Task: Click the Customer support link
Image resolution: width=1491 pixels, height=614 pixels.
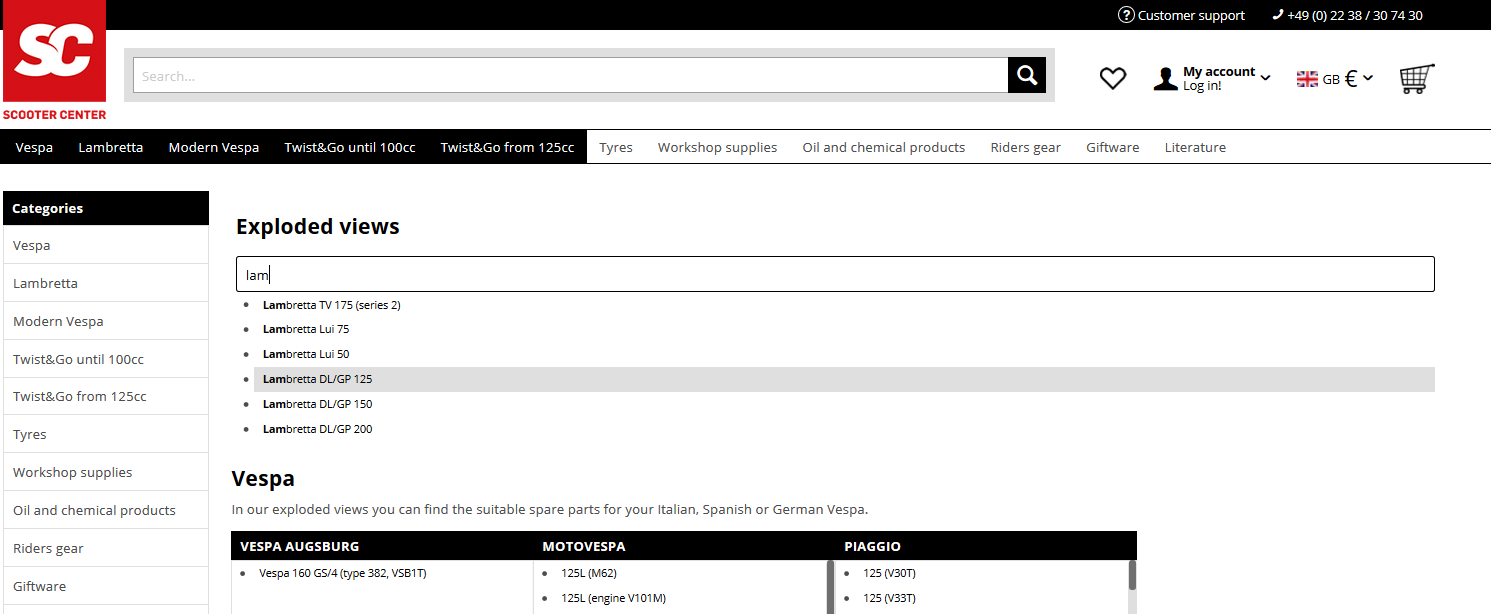Action: pos(1191,15)
